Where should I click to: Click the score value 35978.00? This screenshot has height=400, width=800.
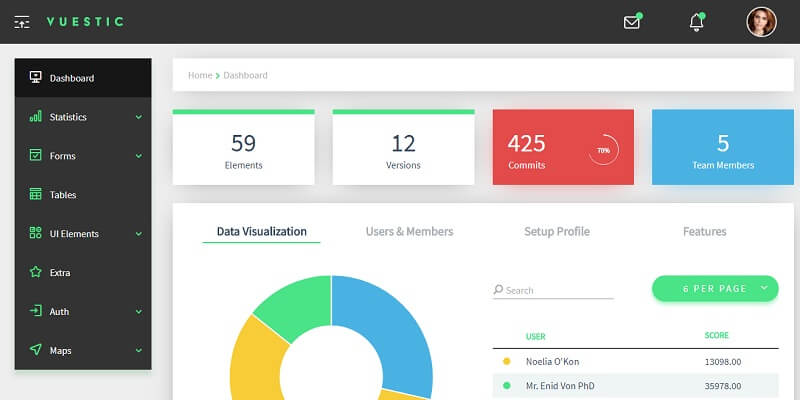(723, 386)
